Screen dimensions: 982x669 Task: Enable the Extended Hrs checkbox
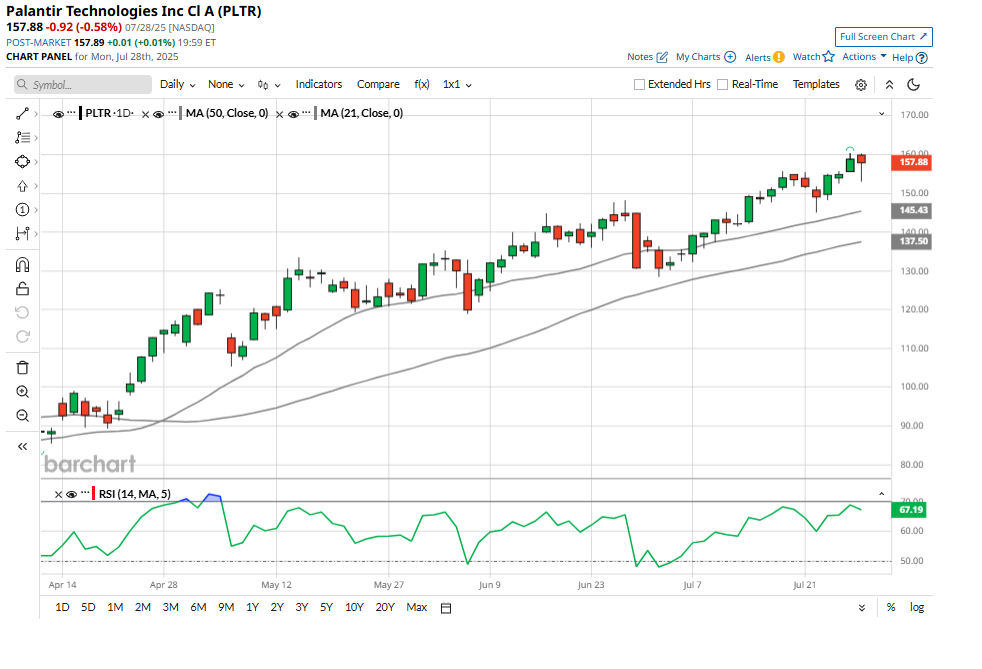[x=639, y=85]
